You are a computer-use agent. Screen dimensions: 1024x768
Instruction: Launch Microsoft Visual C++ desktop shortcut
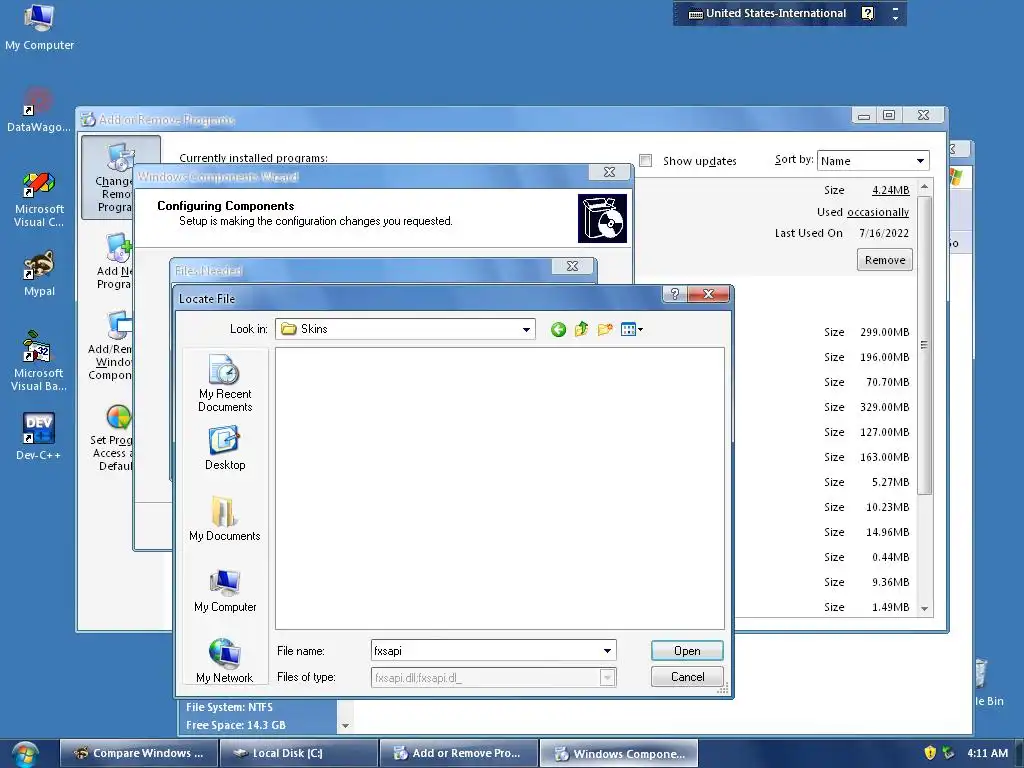coord(39,200)
